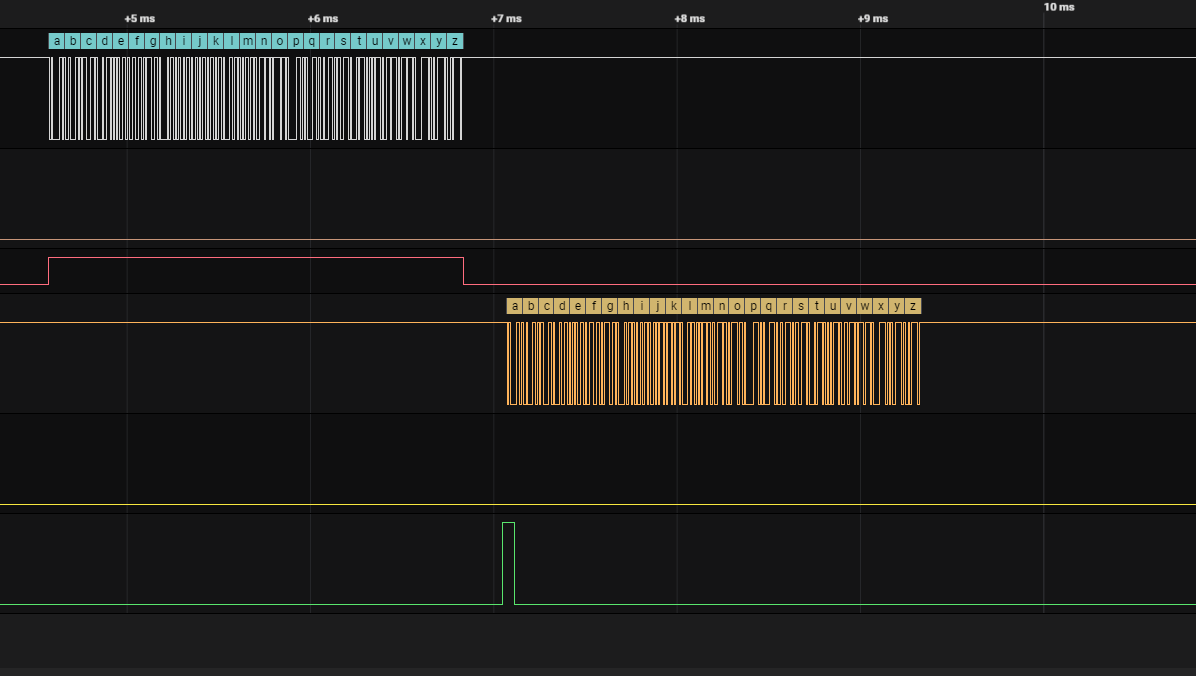The width and height of the screenshot is (1196, 676).
Task: Click the narrow green pulse near +7 ms
Action: [x=508, y=560]
